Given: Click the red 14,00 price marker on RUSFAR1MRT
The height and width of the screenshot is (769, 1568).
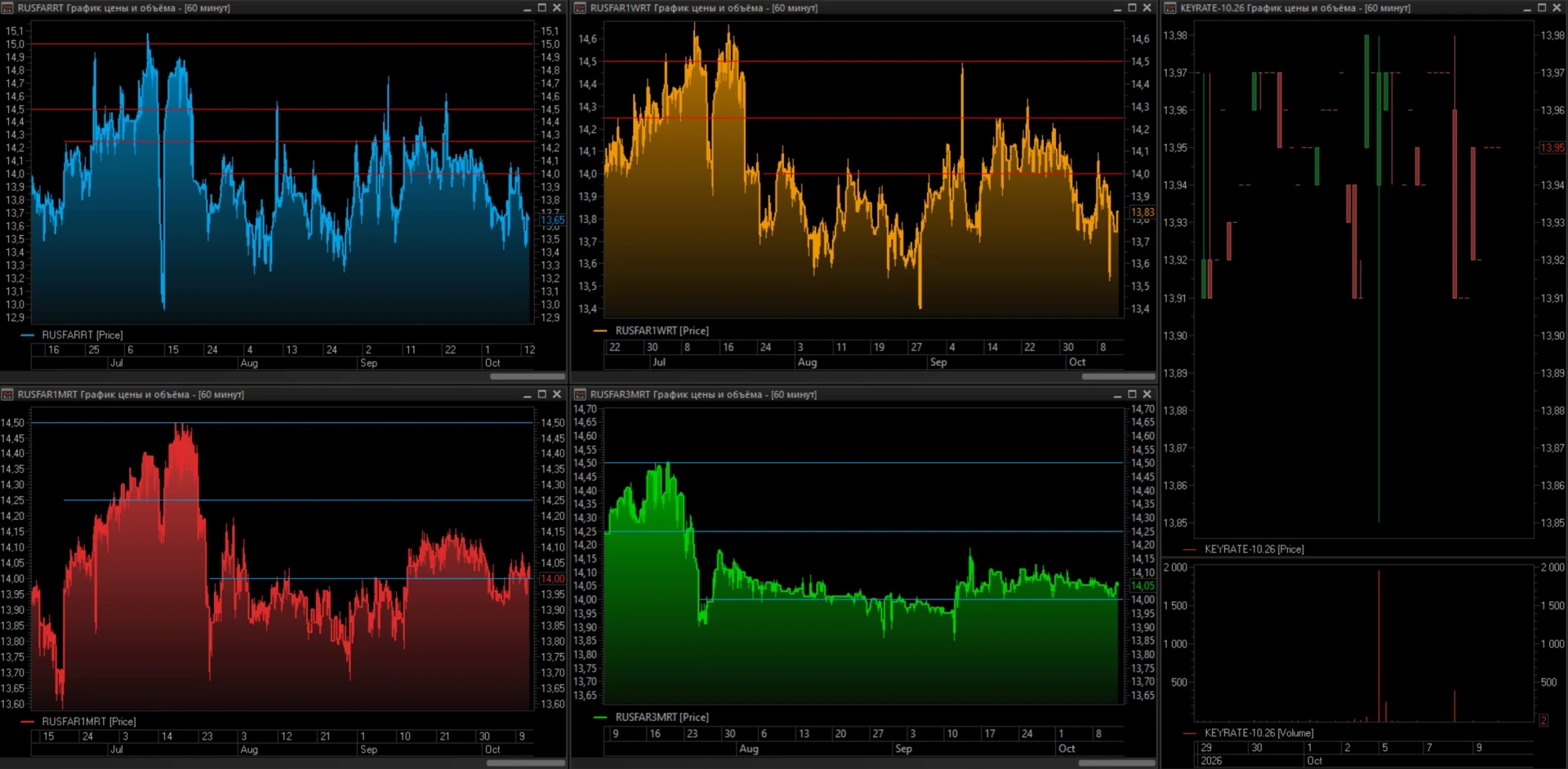Looking at the screenshot, I should tap(552, 579).
